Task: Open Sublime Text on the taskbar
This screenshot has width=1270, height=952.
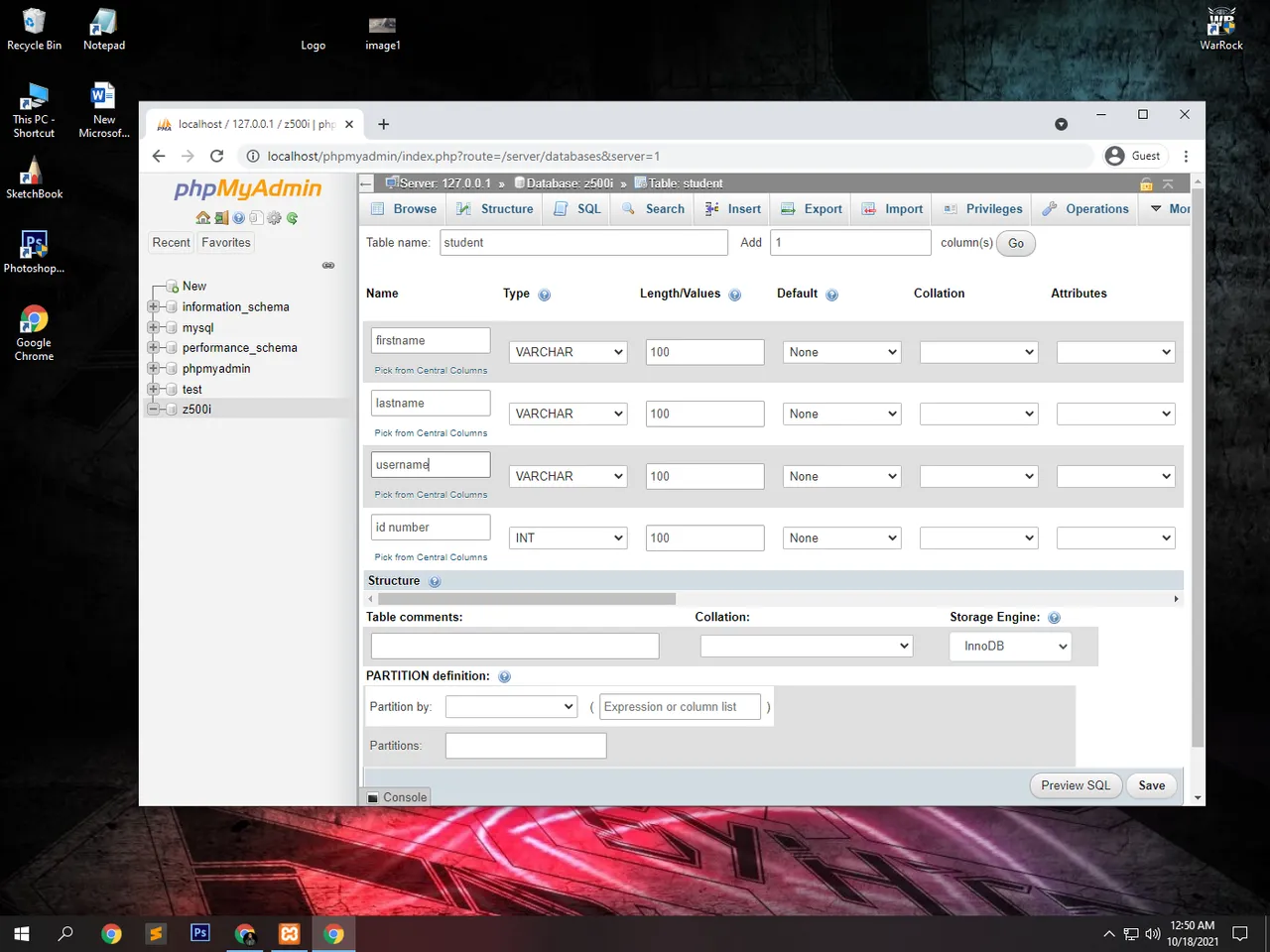Action: pyautogui.click(x=156, y=933)
